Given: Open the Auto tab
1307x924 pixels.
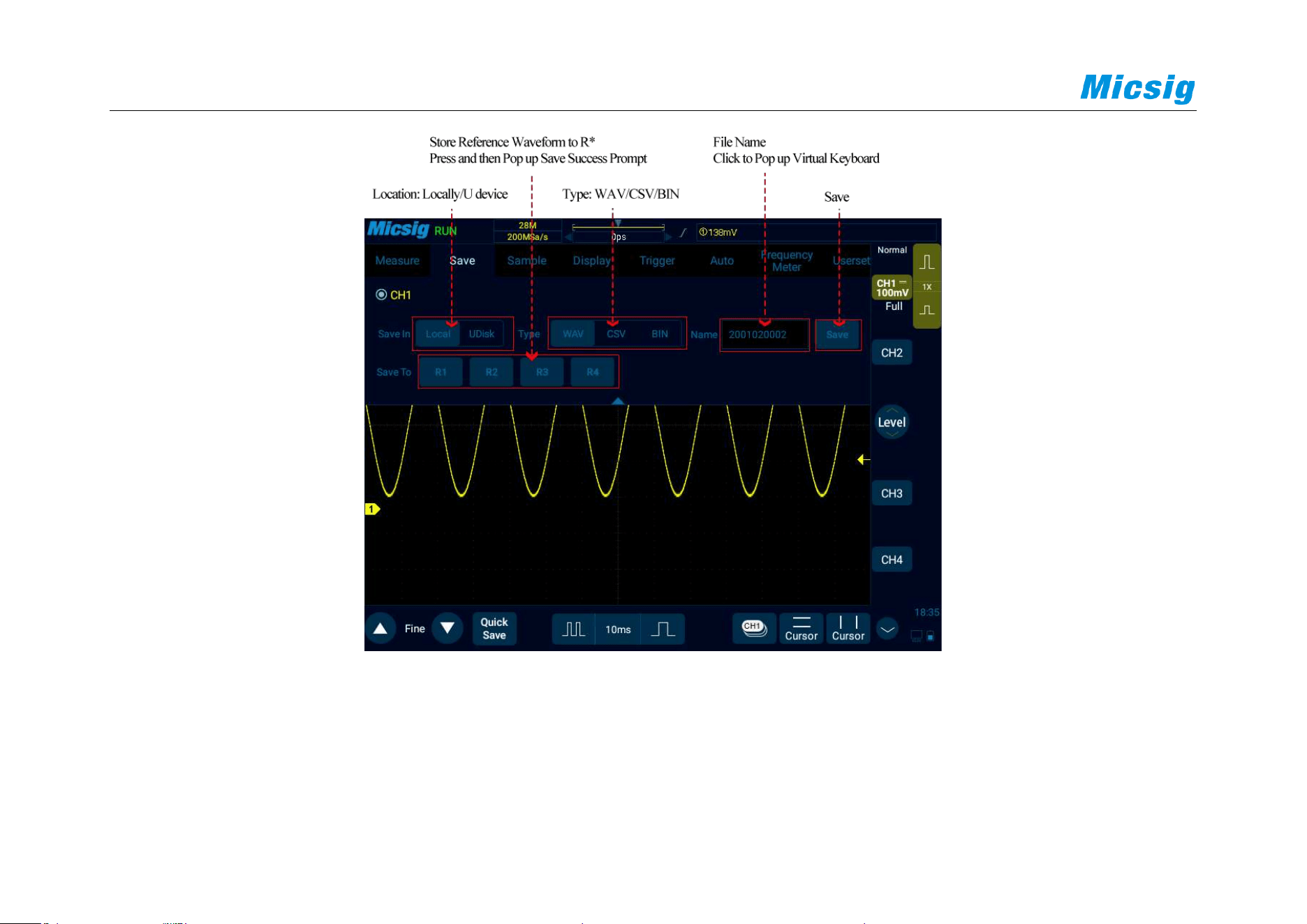Looking at the screenshot, I should [x=722, y=260].
